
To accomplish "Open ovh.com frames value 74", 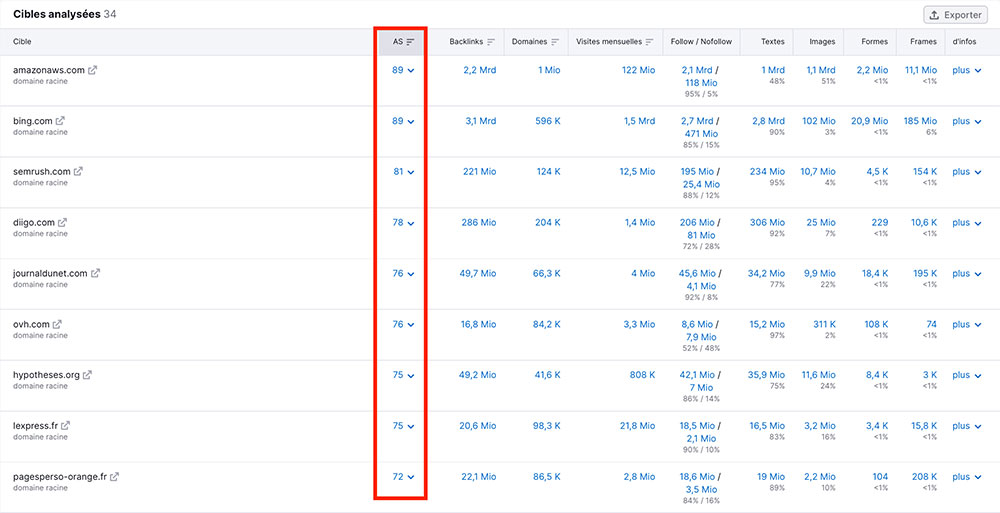I will pos(932,324).
